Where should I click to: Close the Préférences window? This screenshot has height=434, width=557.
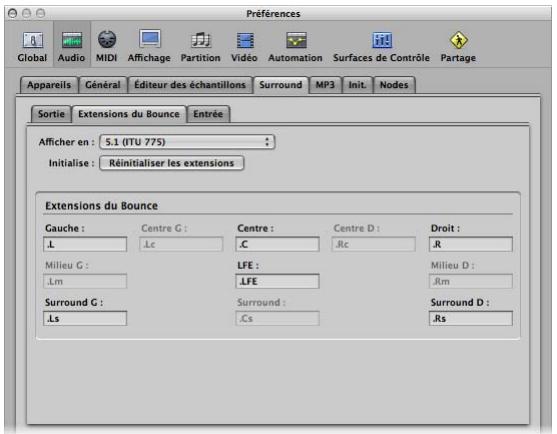[13, 13]
